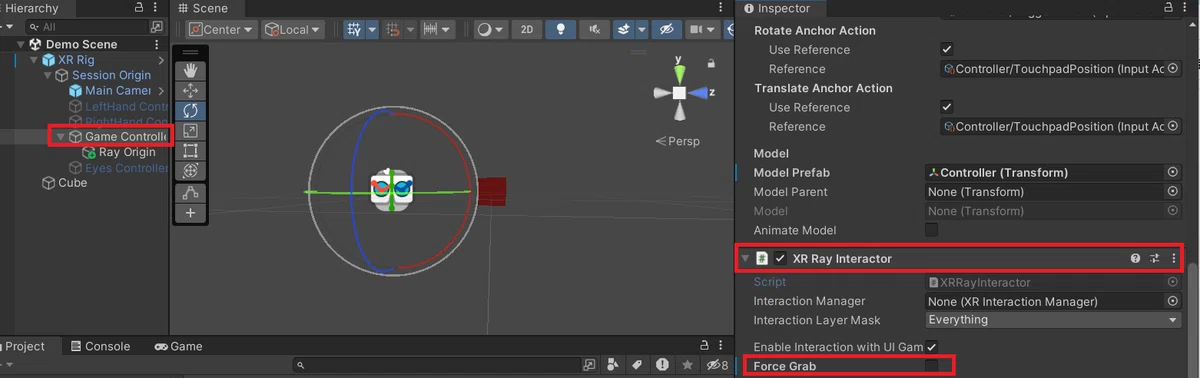Open Local handle rotation dropdown
Viewport: 1200px width, 378px height.
click(292, 30)
